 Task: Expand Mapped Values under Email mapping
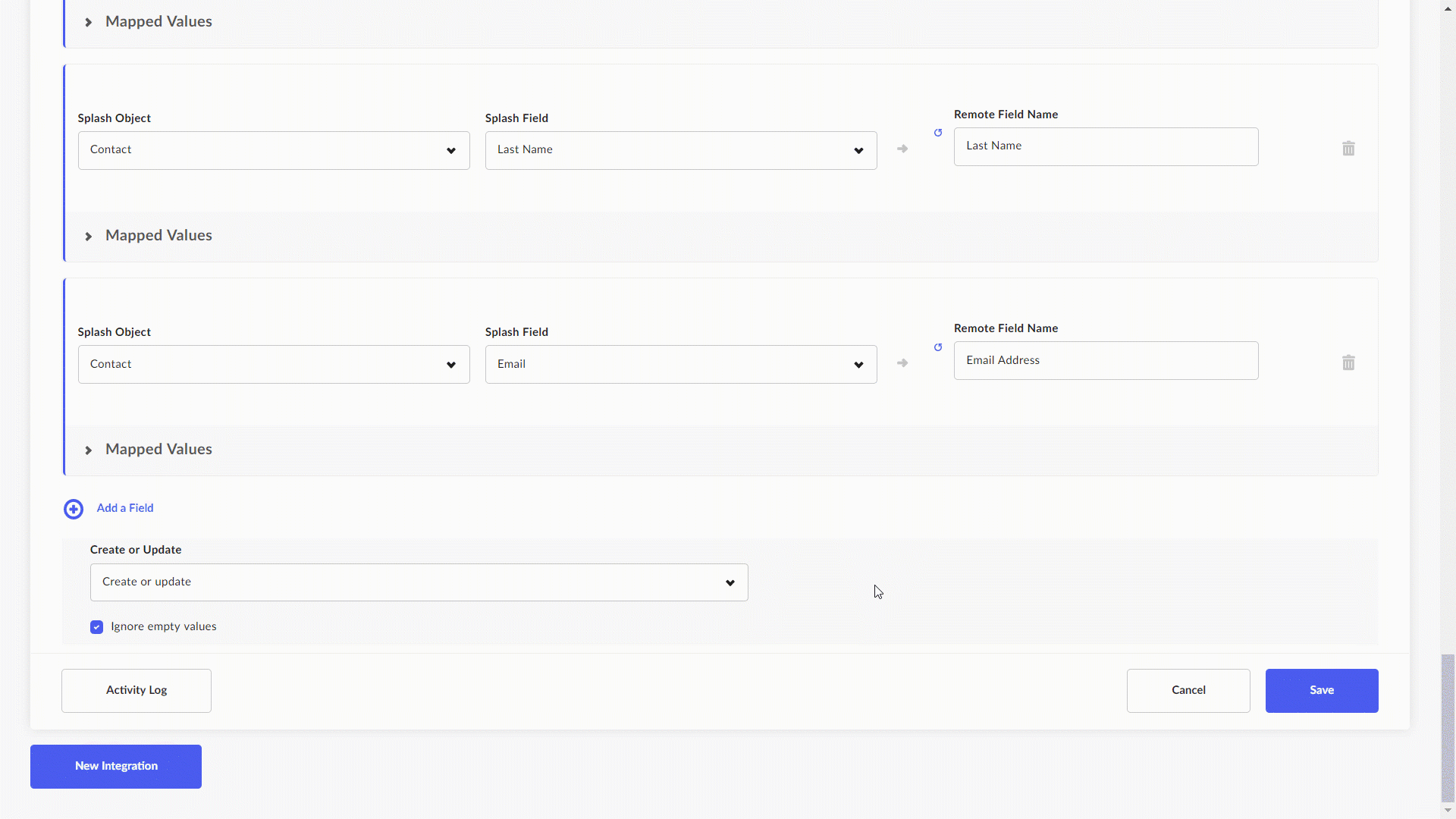pyautogui.click(x=148, y=450)
